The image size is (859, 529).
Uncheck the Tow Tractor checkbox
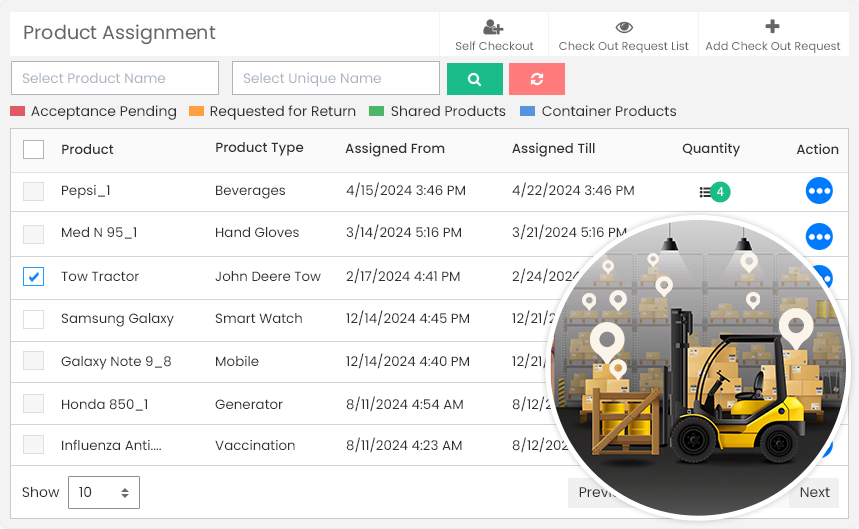coord(34,277)
